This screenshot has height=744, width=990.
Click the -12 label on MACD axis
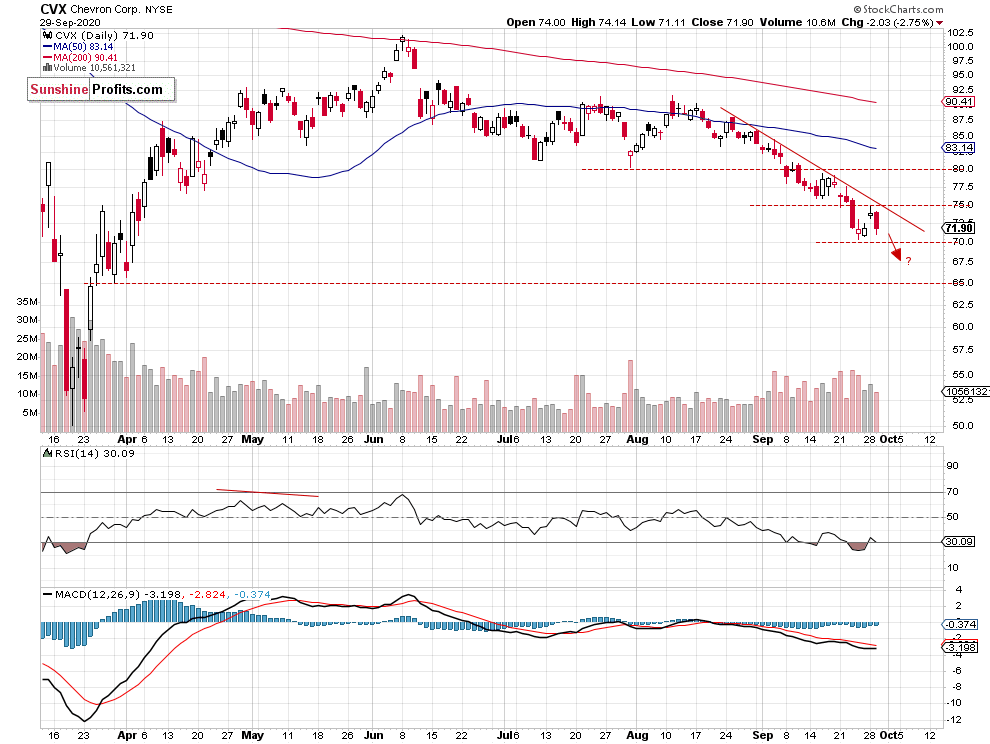coord(954,720)
